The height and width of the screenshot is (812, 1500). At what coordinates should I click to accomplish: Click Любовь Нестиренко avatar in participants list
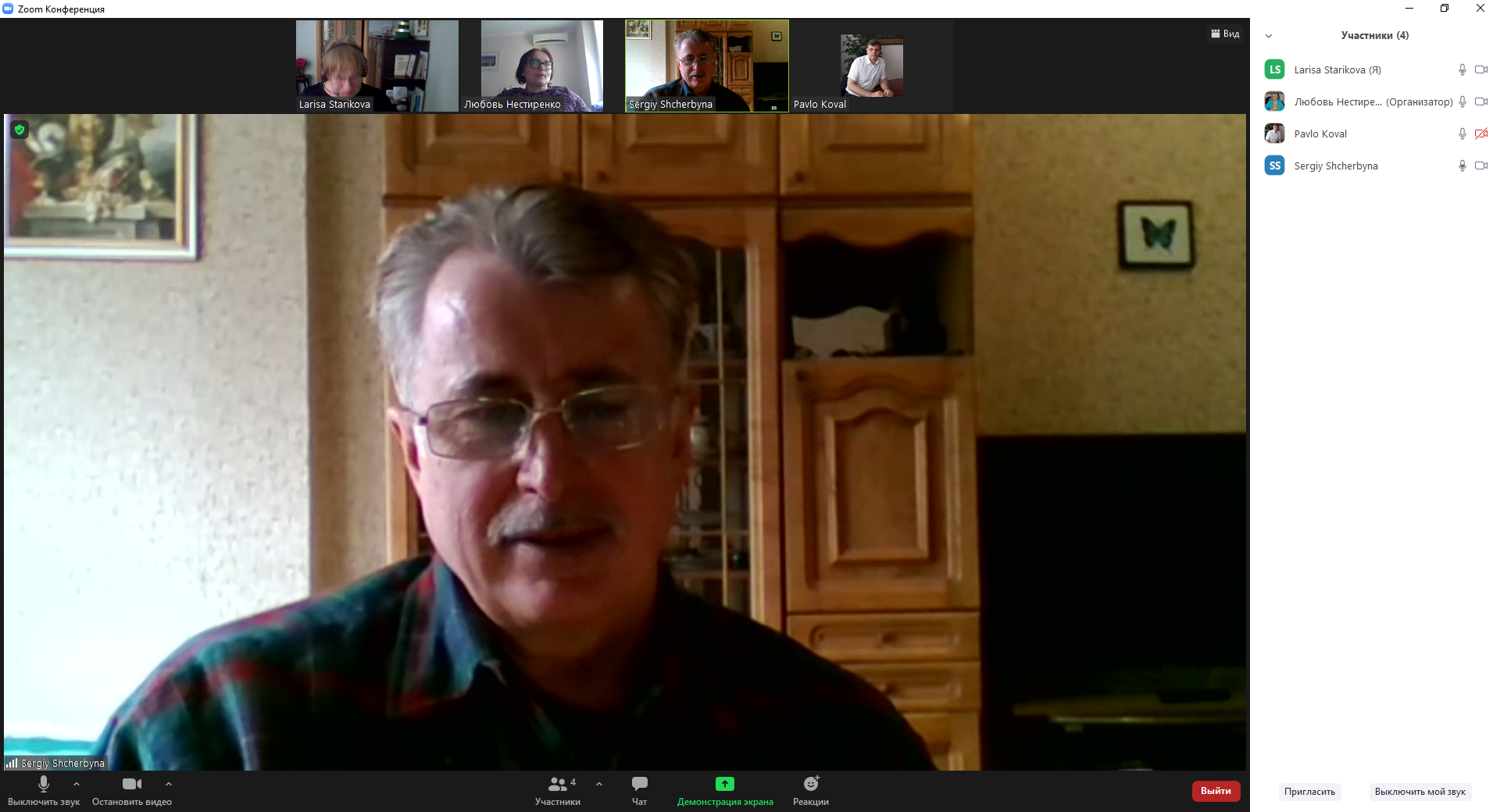1274,101
